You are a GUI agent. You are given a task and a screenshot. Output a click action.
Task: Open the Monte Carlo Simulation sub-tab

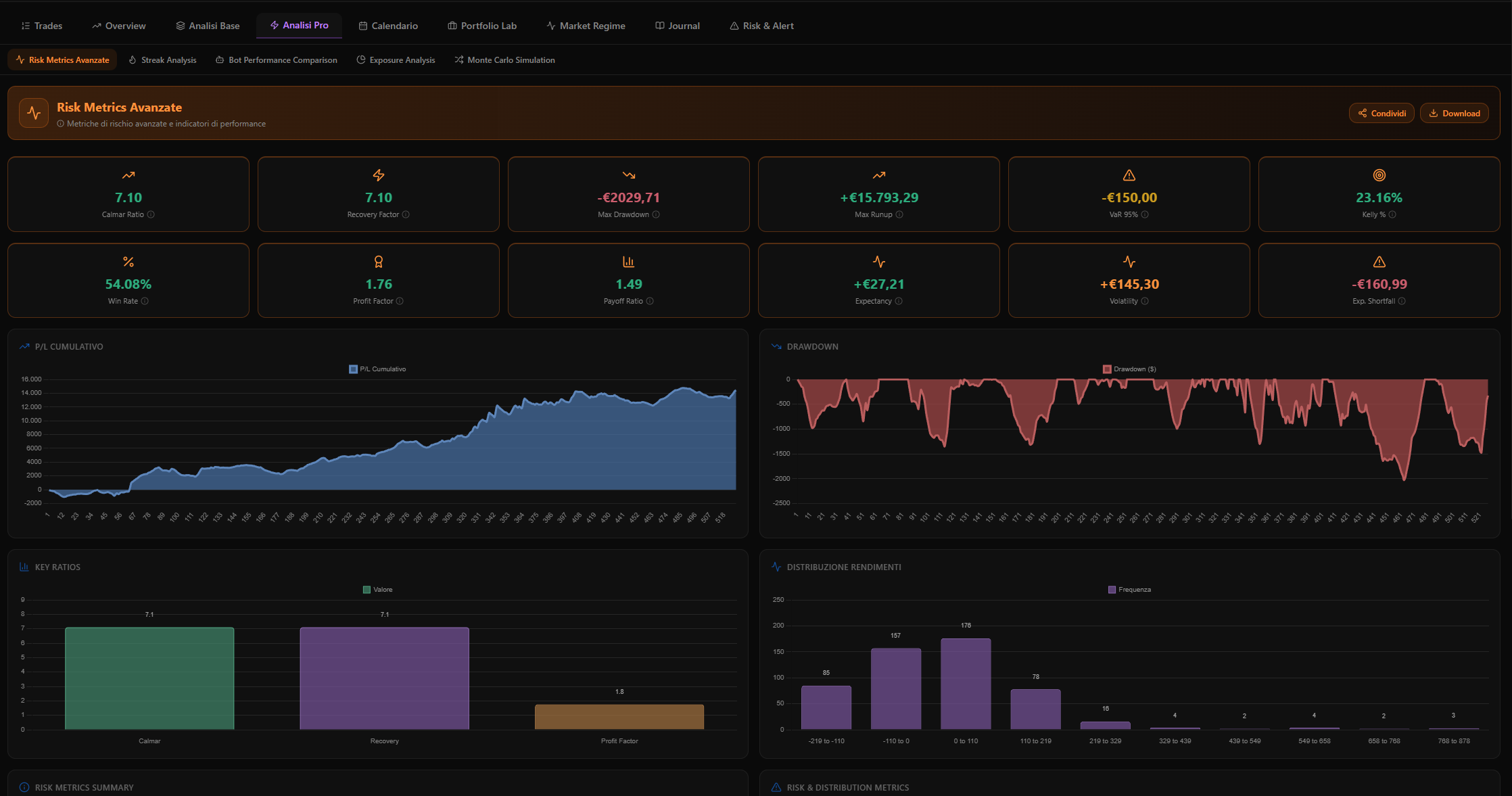pos(504,60)
